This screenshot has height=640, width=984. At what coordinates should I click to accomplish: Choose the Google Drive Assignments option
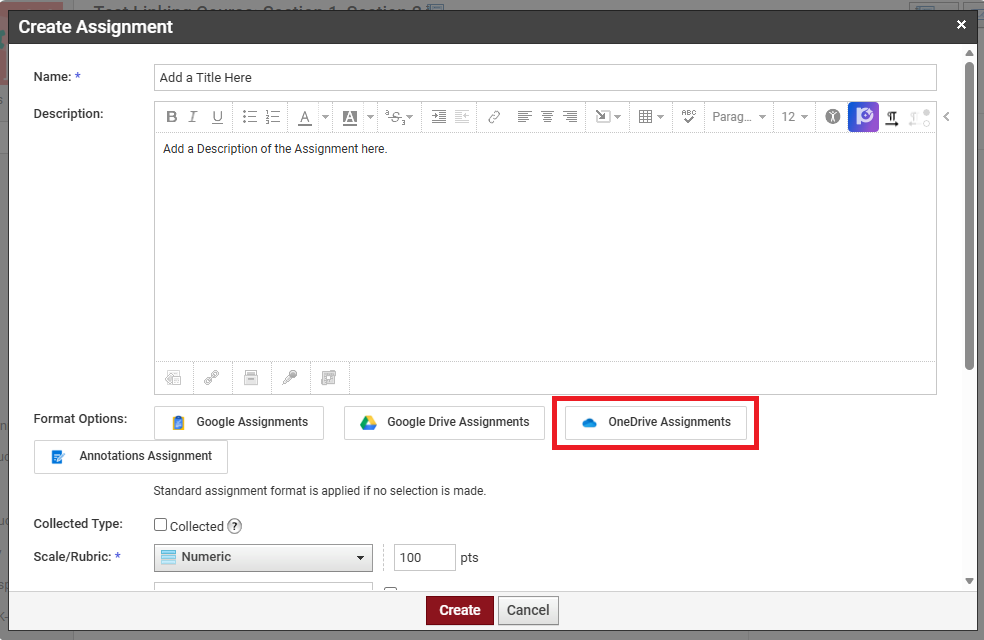click(444, 422)
